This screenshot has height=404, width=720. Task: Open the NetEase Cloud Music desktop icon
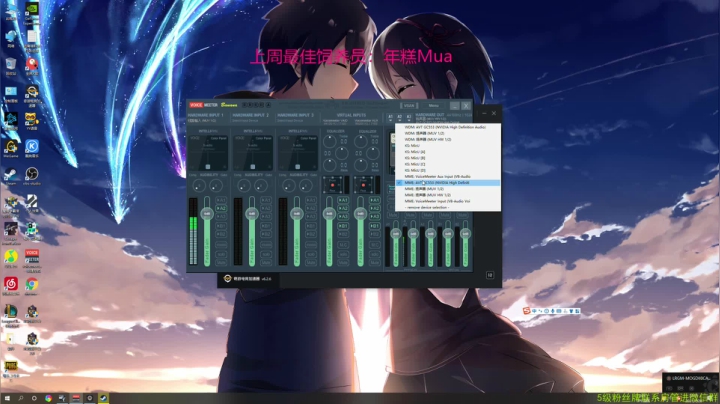click(x=11, y=286)
